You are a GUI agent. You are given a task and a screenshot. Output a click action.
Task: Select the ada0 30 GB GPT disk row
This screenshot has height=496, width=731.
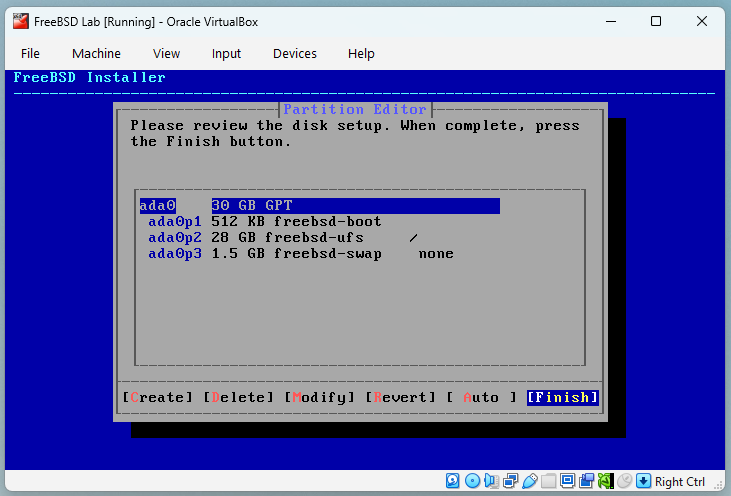pos(320,206)
